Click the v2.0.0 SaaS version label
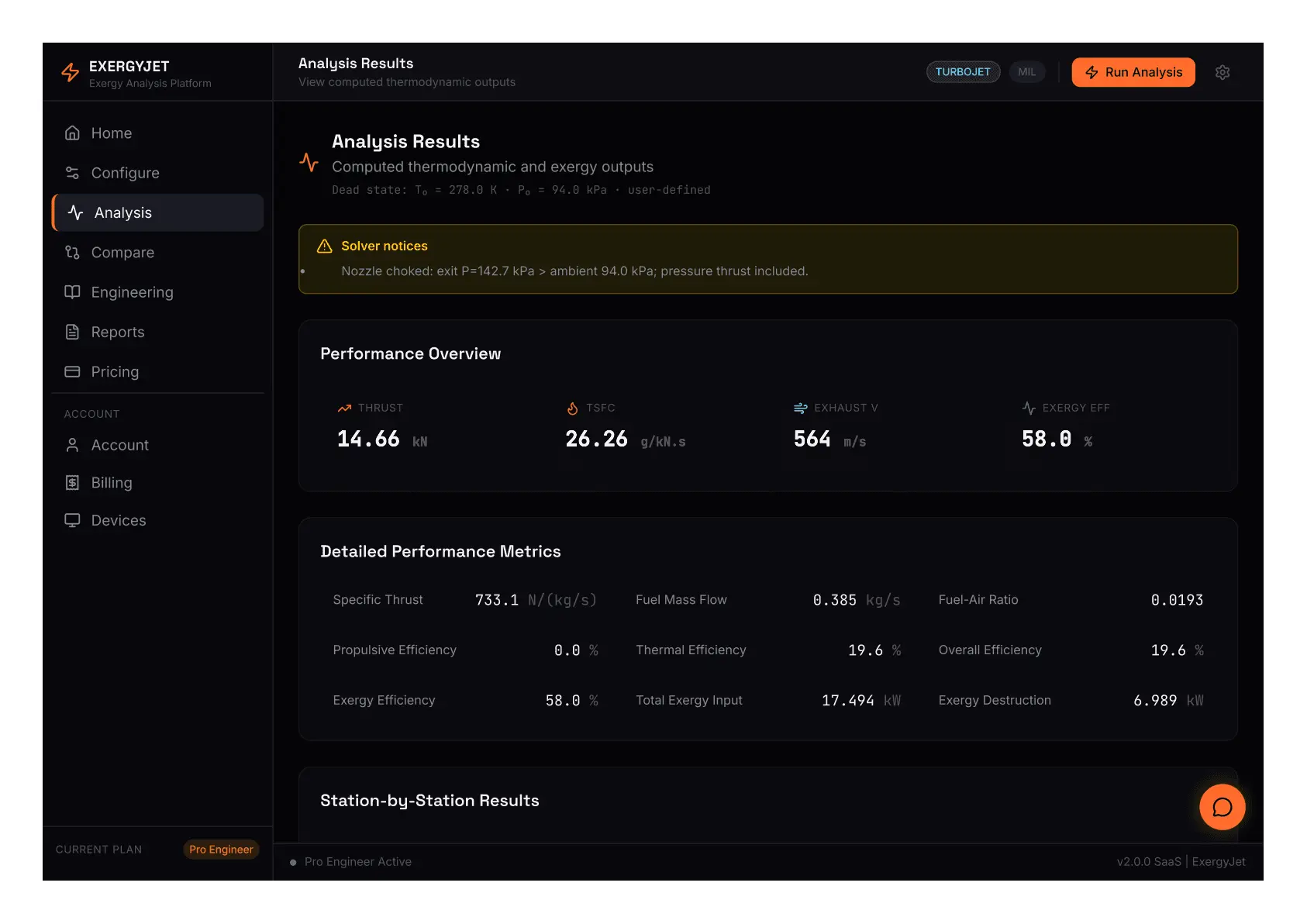 1149,862
